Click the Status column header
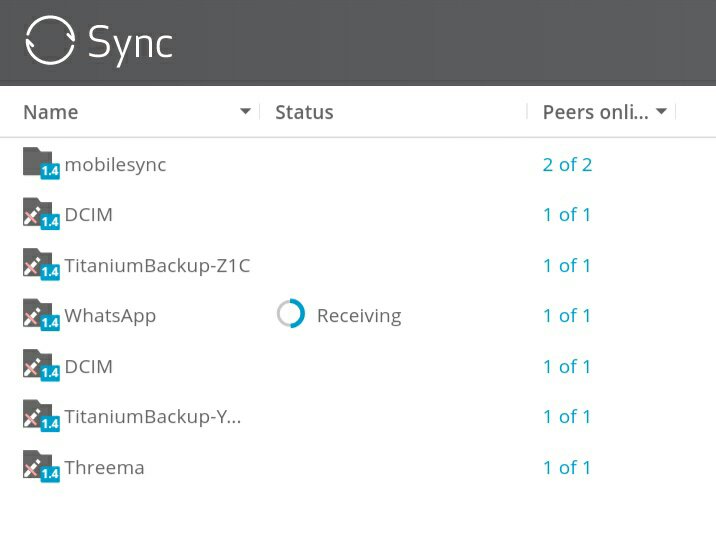Viewport: 716px width, 548px height. coord(304,112)
